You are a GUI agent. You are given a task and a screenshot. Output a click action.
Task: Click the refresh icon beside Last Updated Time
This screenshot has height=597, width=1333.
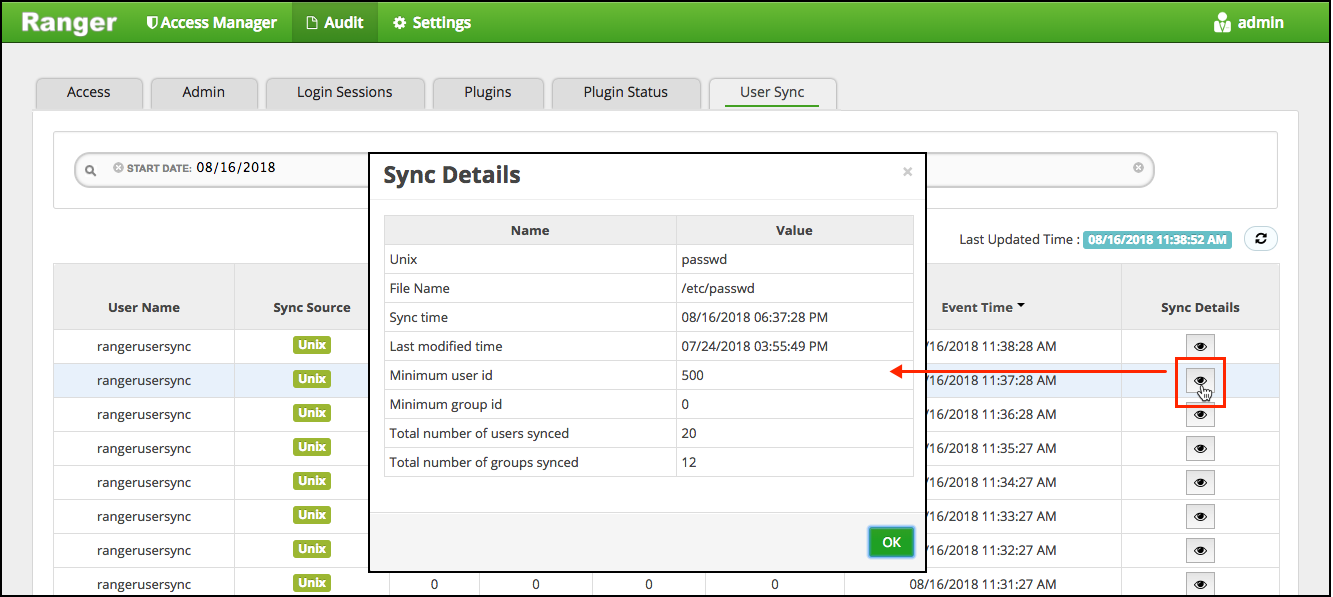pyautogui.click(x=1260, y=239)
